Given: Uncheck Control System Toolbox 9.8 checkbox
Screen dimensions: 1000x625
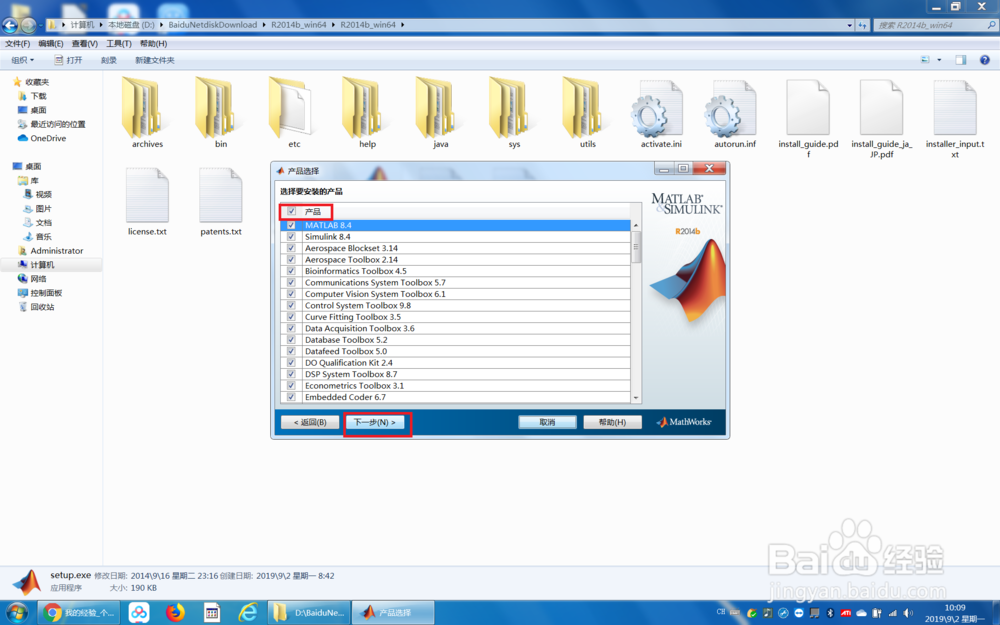Looking at the screenshot, I should coord(291,305).
